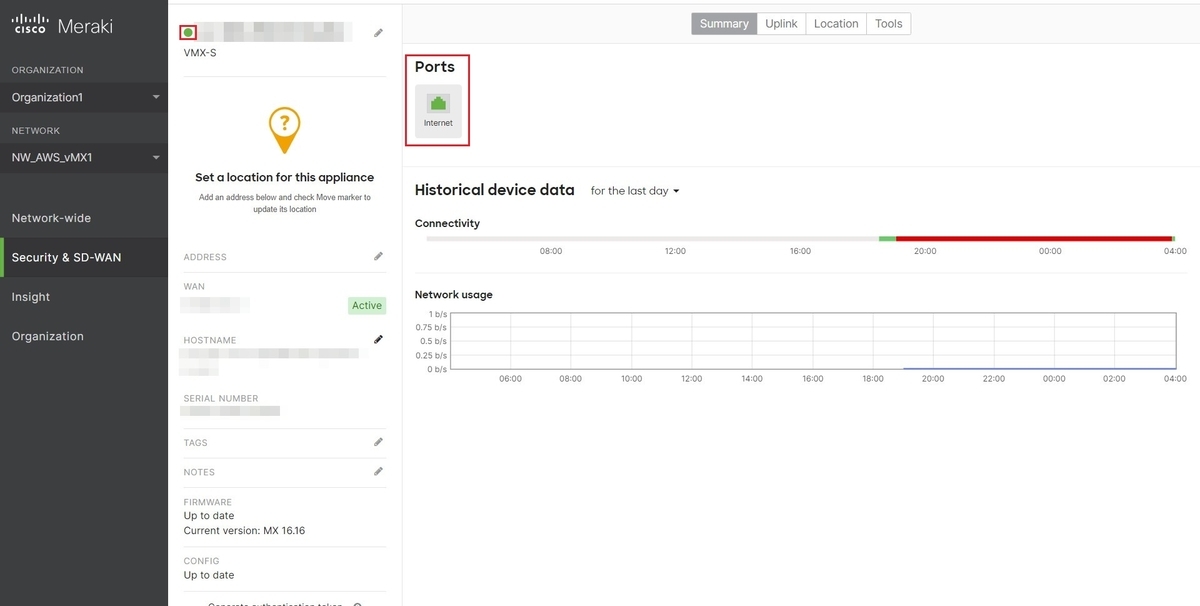Click the green segment of the Connectivity bar
Screen dimensions: 1200x606
888,239
